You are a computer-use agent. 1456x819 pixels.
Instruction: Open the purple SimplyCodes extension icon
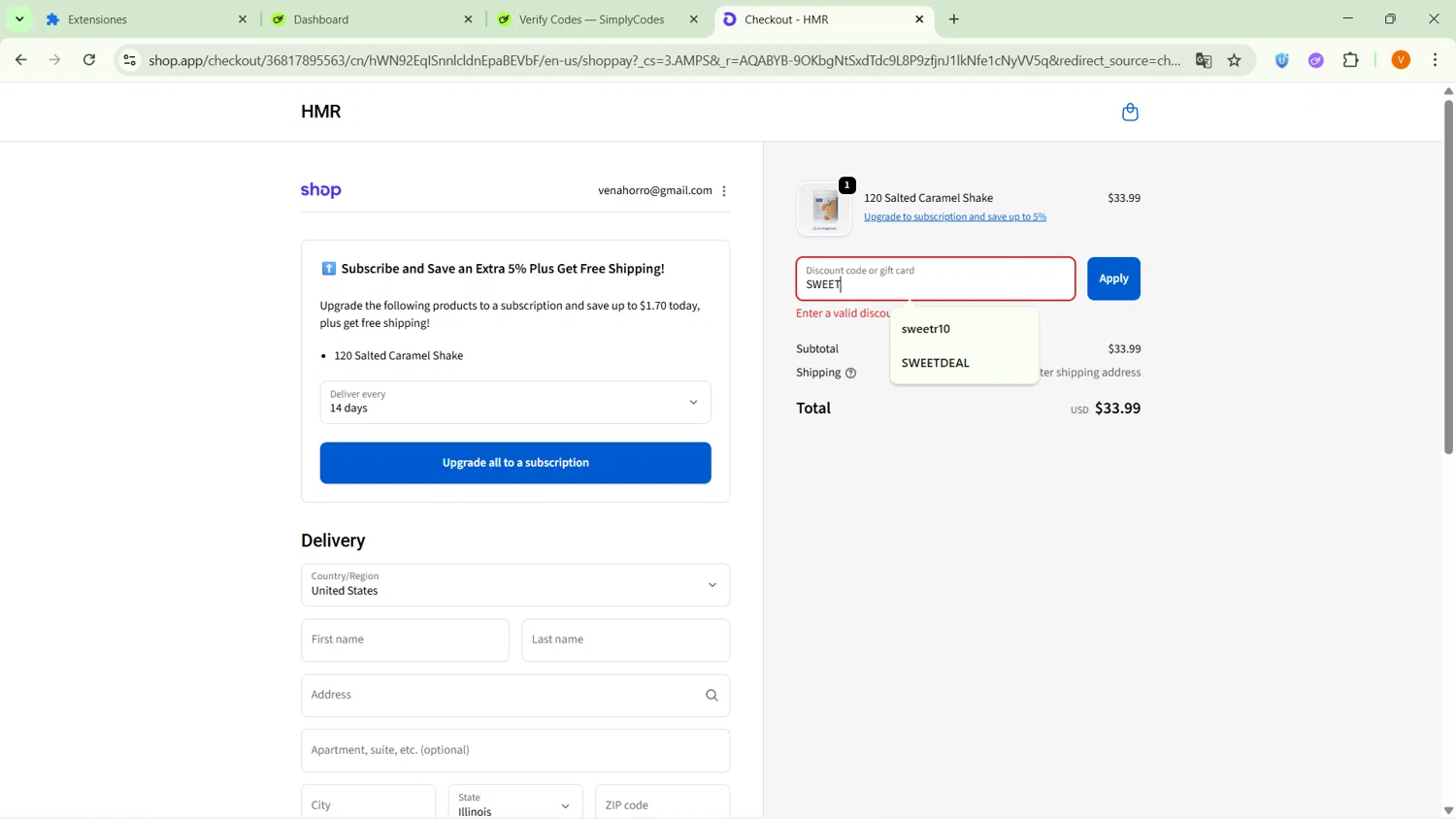(1316, 60)
